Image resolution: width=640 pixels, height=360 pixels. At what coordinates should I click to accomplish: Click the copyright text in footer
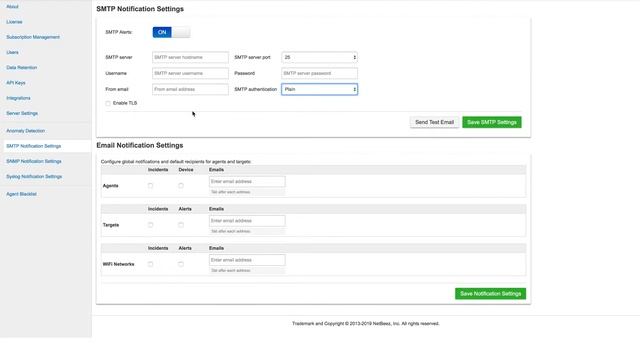coord(366,323)
